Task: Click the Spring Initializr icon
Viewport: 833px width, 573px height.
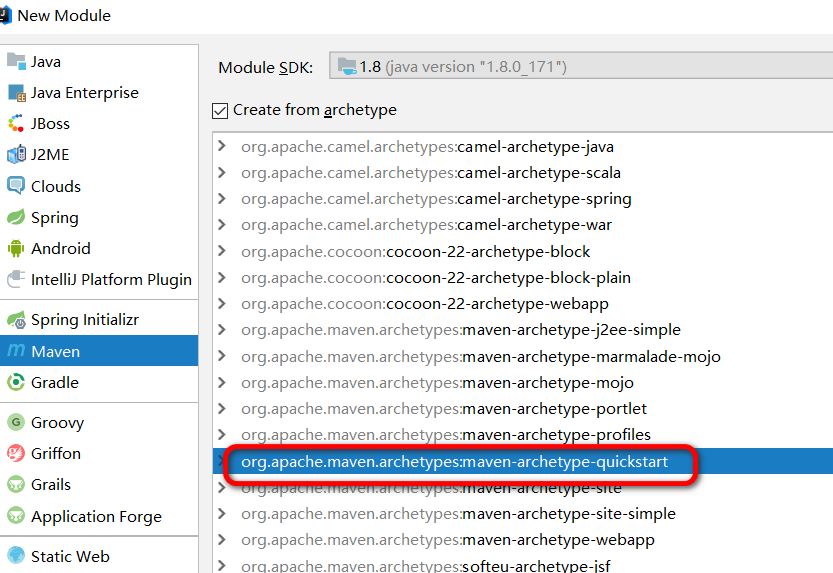Action: pyautogui.click(x=16, y=319)
